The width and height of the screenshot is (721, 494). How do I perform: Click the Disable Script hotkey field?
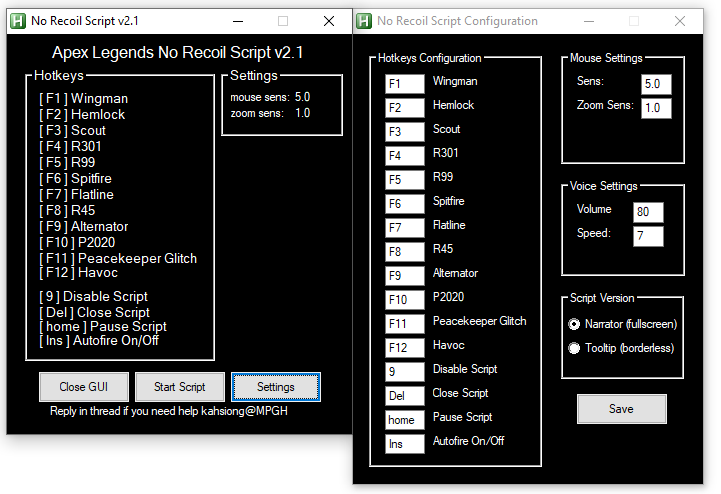pos(405,372)
